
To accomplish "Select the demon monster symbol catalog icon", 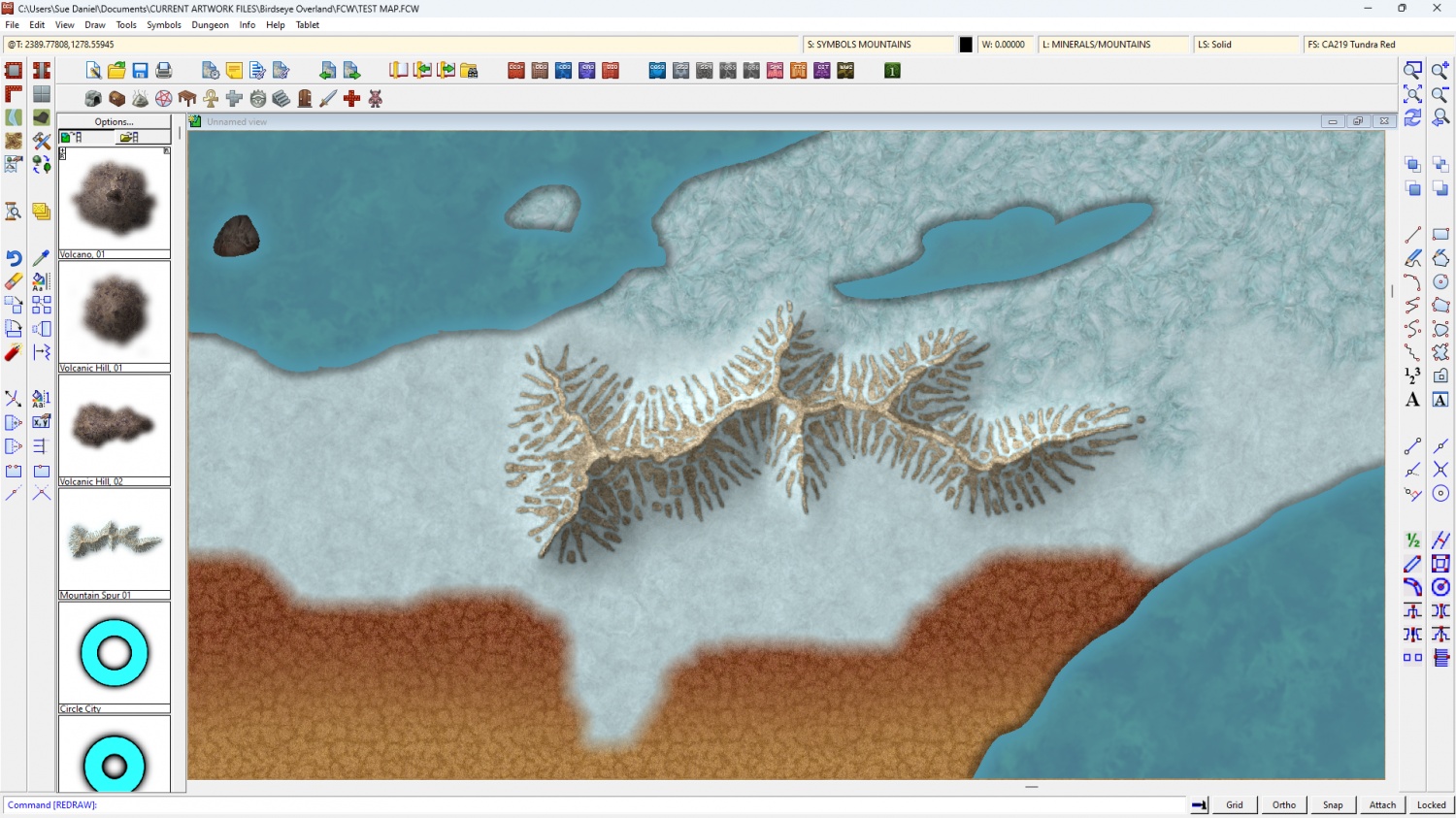I will (375, 98).
